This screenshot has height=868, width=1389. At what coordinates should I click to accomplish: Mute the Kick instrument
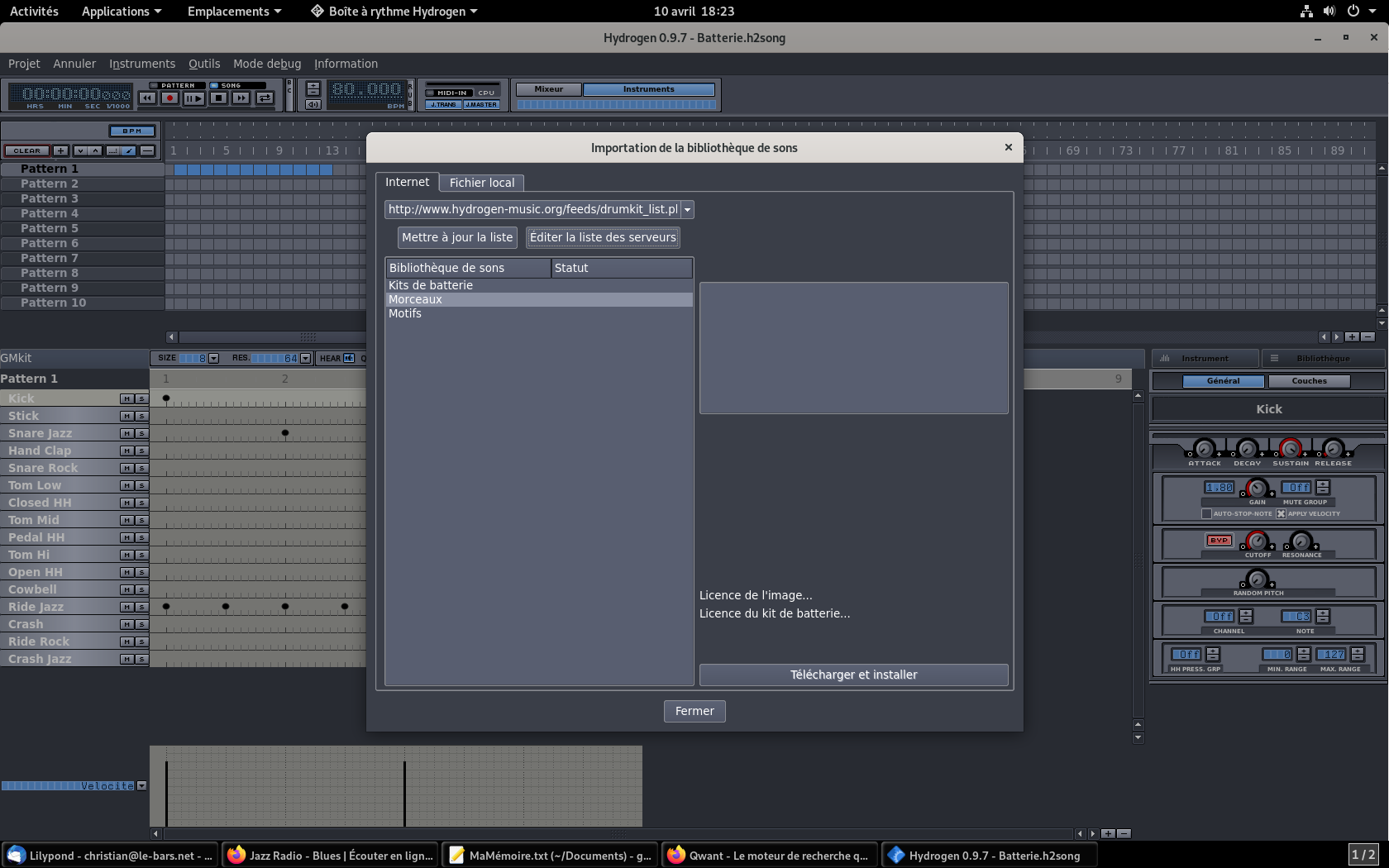click(126, 398)
